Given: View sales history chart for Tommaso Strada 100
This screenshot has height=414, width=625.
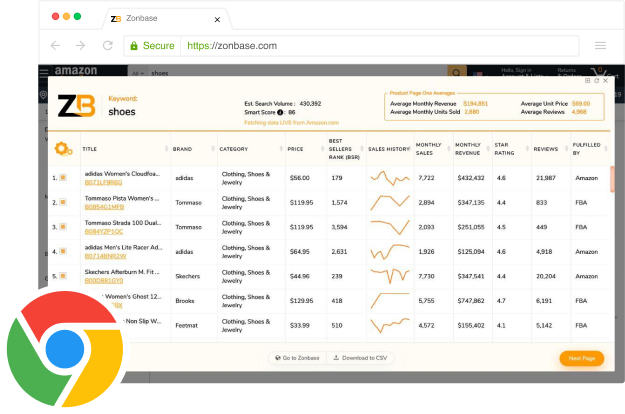Looking at the screenshot, I should pos(390,227).
